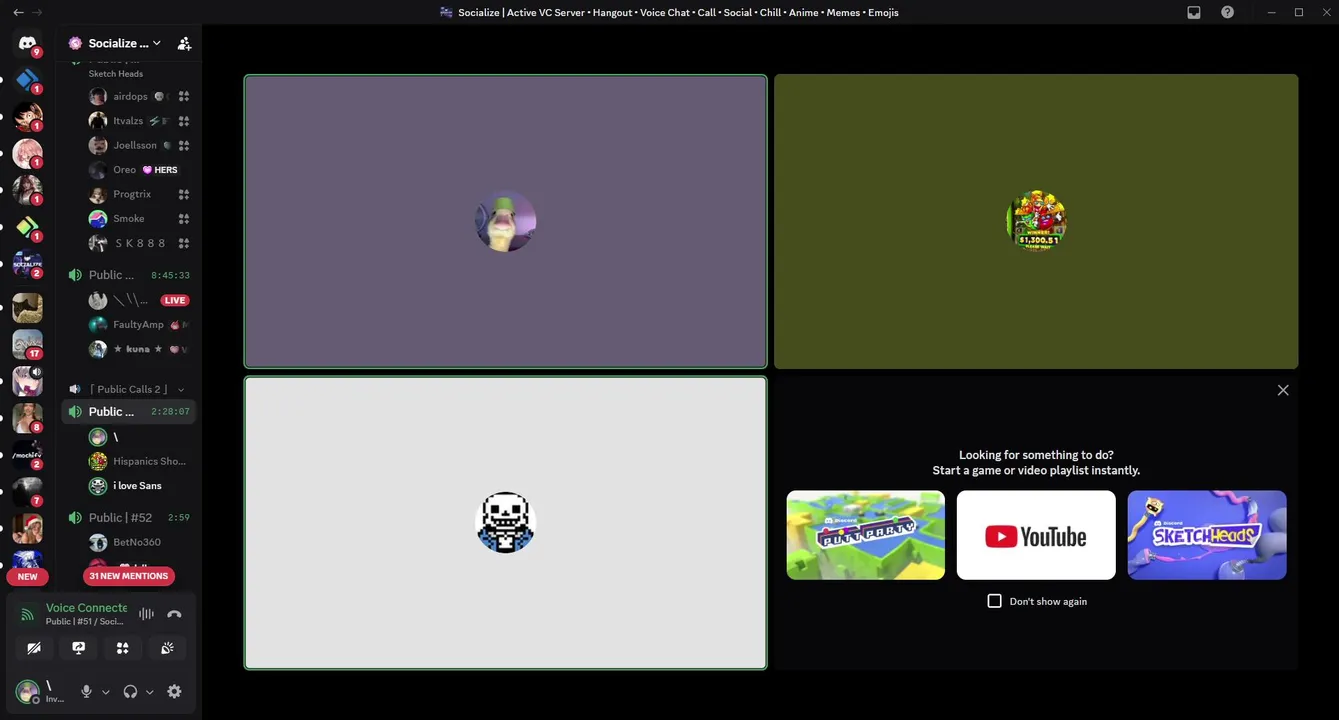Click the activity icon next to S K 8 8 8
The height and width of the screenshot is (720, 1339).
184,243
